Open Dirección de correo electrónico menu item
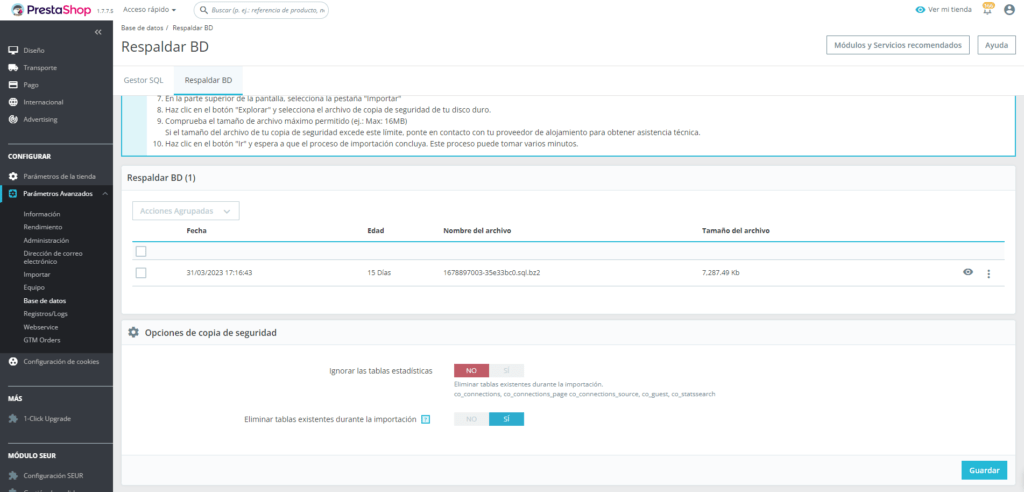This screenshot has width=1024, height=492. point(53,257)
